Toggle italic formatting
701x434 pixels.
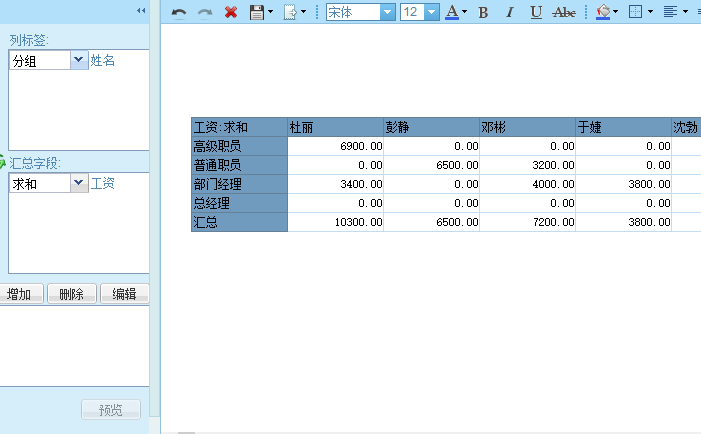[x=509, y=13]
